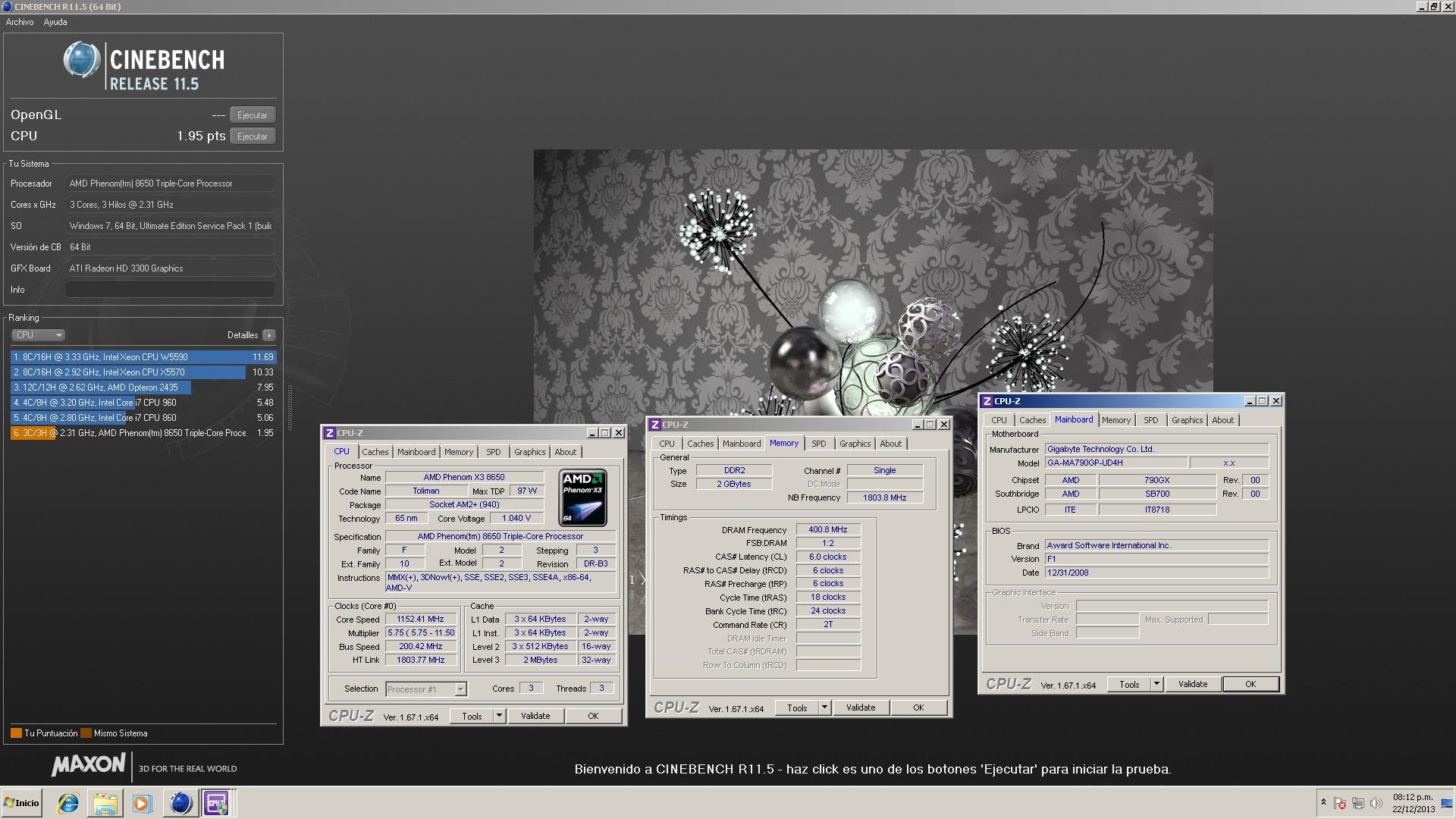Viewport: 1456px width, 819px height.
Task: Click the Inicio start button
Action: pyautogui.click(x=21, y=803)
